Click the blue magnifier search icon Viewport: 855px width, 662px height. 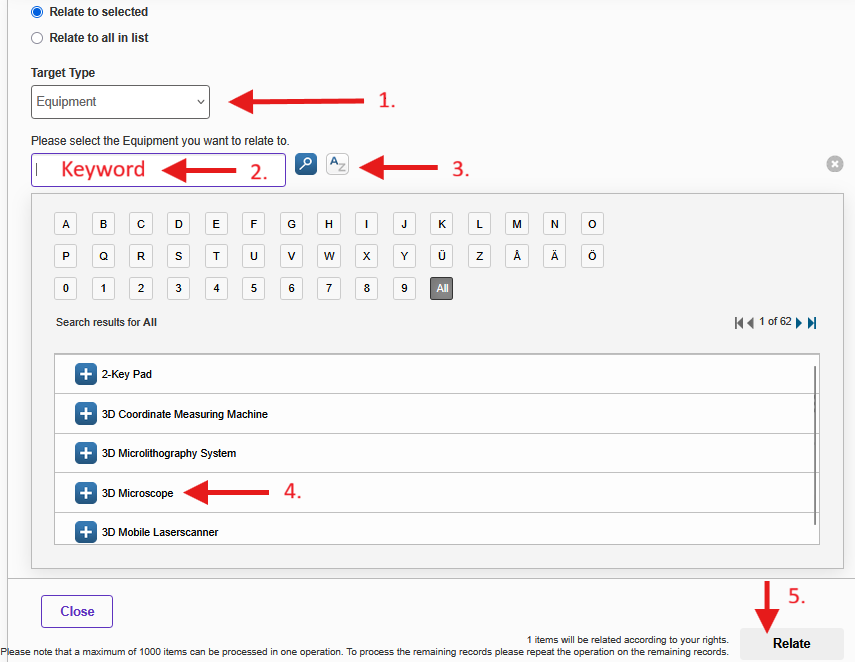coord(306,164)
